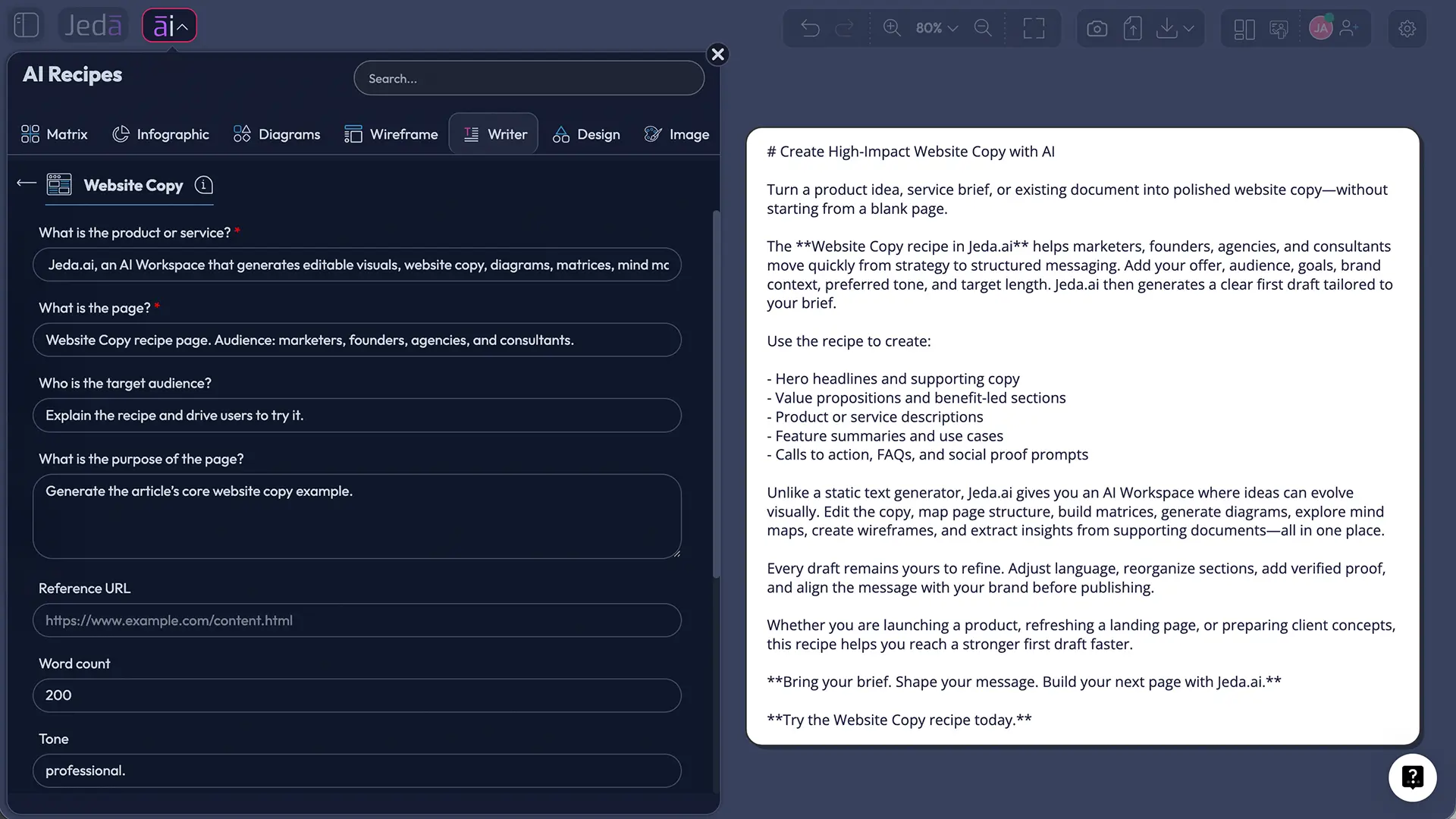1456x819 pixels.
Task: Open the Matrix recipes tab
Action: pyautogui.click(x=55, y=134)
